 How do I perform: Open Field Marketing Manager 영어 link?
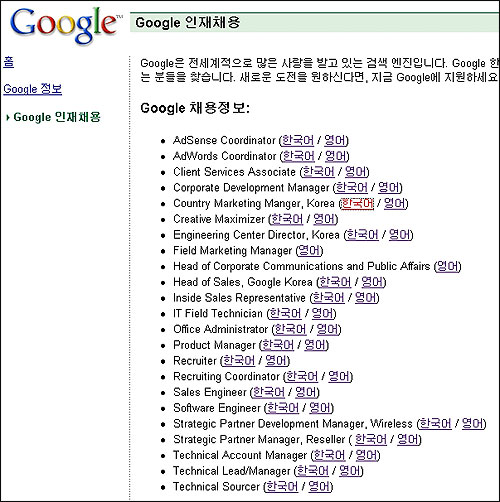[x=310, y=251]
